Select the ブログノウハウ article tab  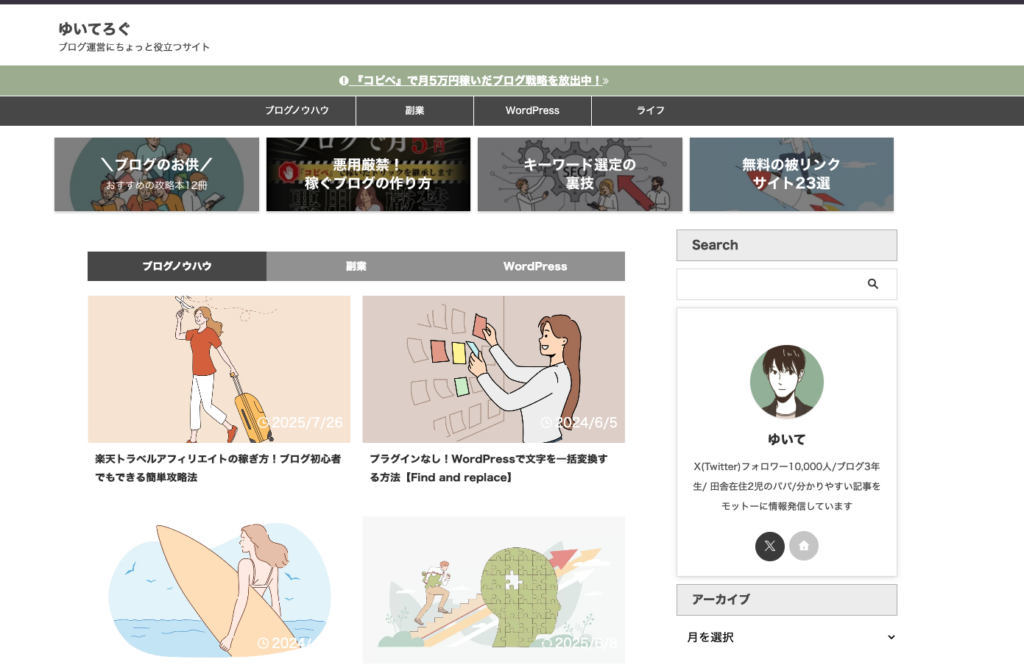[177, 267]
